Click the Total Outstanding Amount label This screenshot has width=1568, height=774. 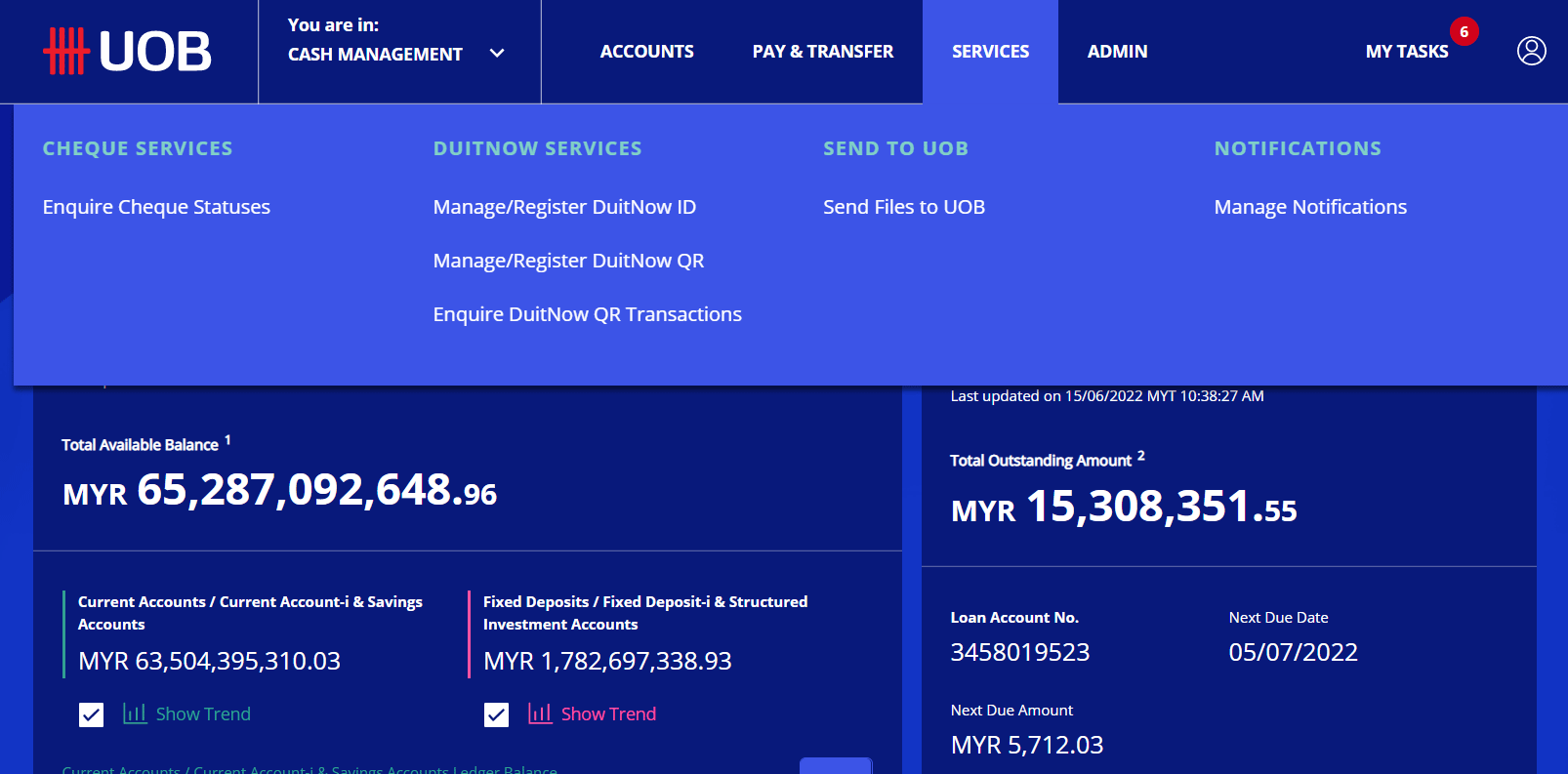click(x=1041, y=461)
